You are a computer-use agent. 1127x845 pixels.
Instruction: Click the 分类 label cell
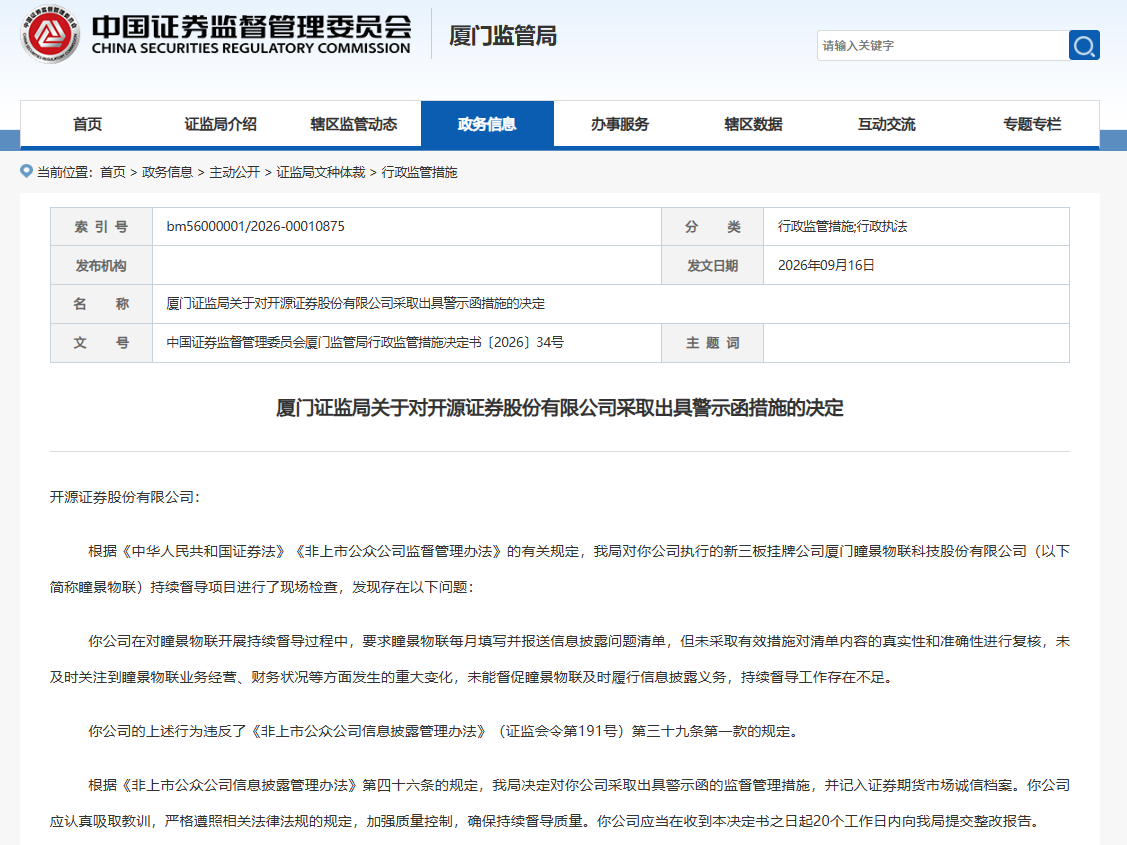click(x=712, y=227)
